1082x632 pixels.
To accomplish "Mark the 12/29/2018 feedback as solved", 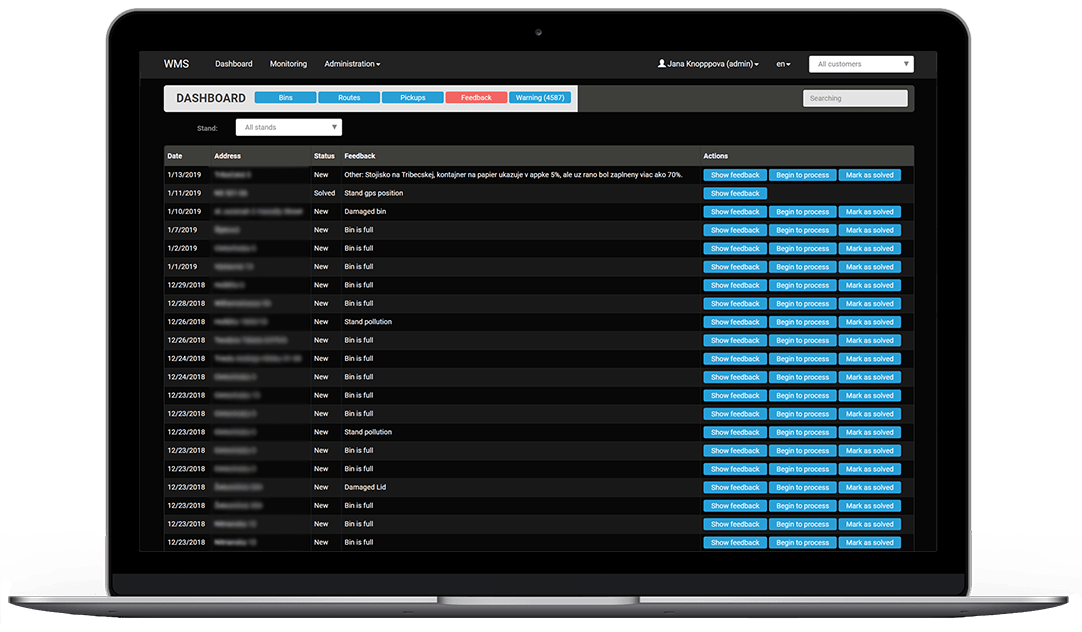I will [869, 286].
